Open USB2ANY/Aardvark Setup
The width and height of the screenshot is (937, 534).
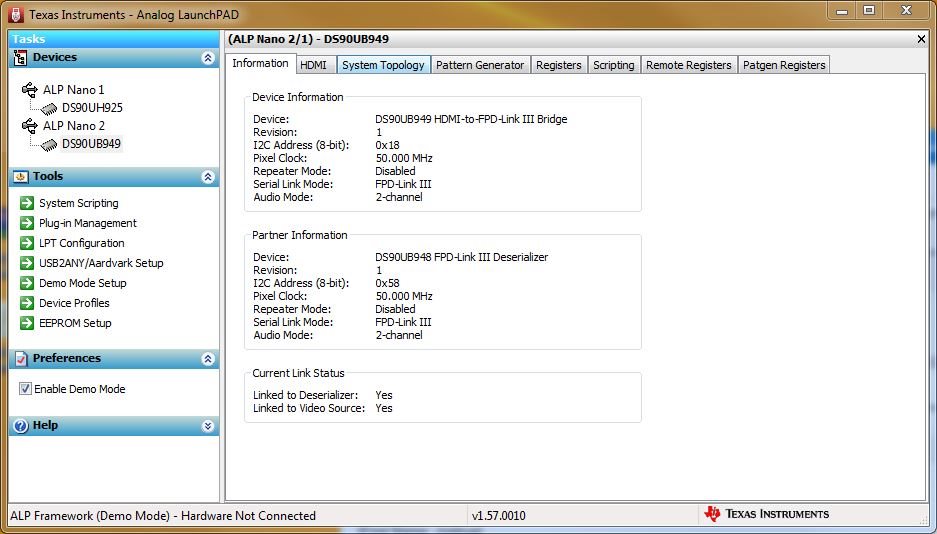[101, 263]
